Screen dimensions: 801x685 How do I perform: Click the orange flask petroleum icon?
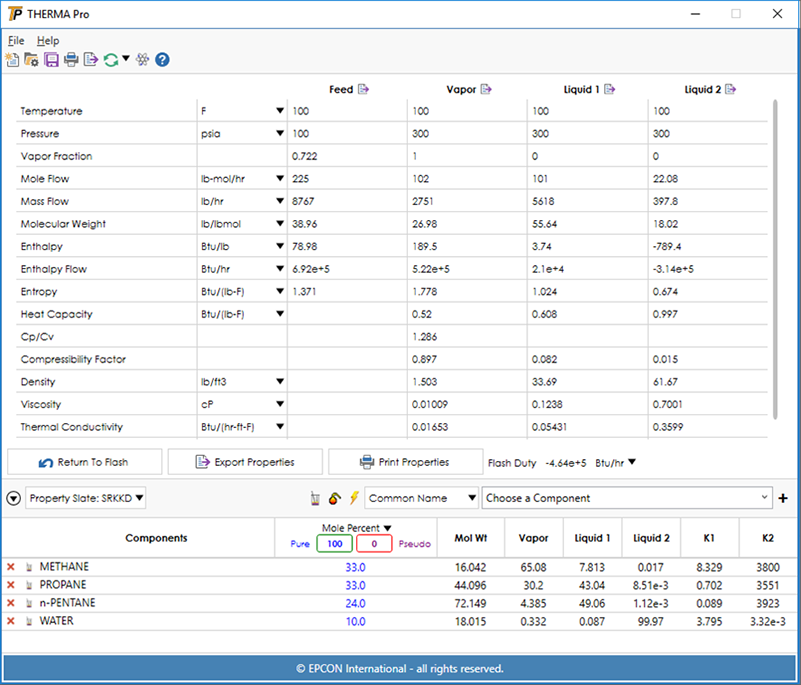coord(335,498)
